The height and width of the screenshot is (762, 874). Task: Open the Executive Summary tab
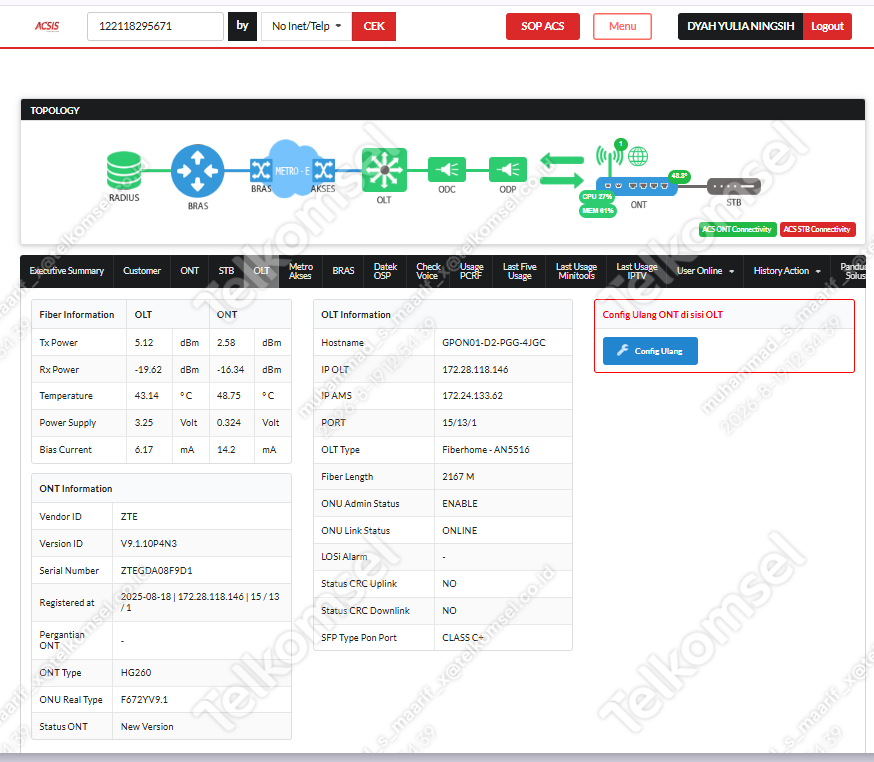pos(67,271)
